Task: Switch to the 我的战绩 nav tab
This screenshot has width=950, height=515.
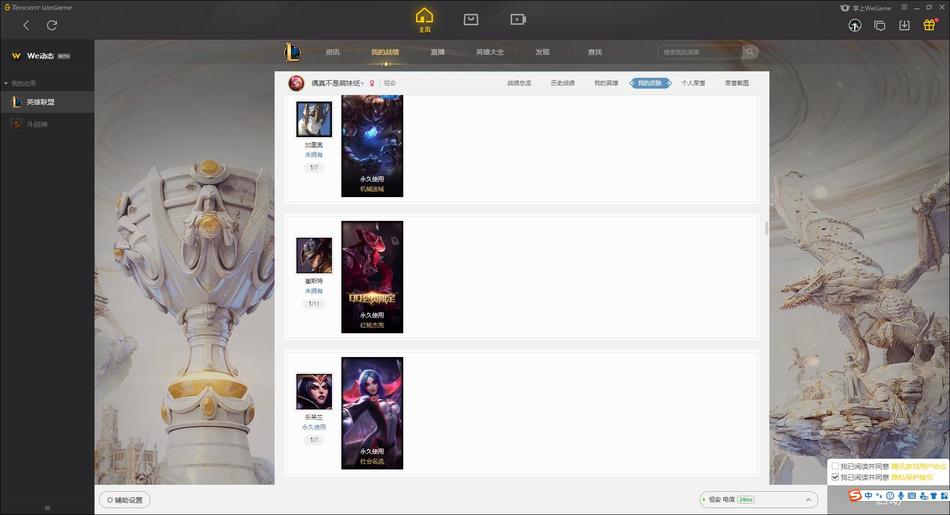Action: (385, 52)
